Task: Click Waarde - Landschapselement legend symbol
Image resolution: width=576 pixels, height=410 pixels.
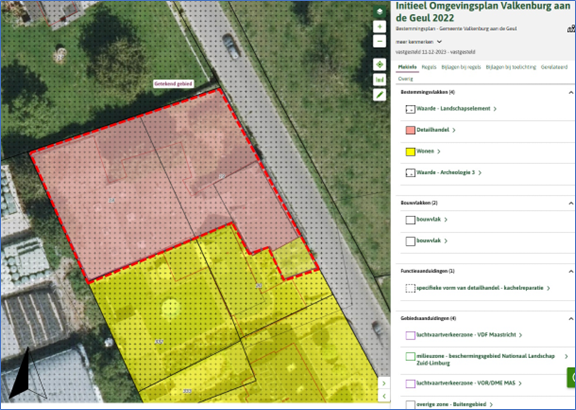Action: pos(410,109)
